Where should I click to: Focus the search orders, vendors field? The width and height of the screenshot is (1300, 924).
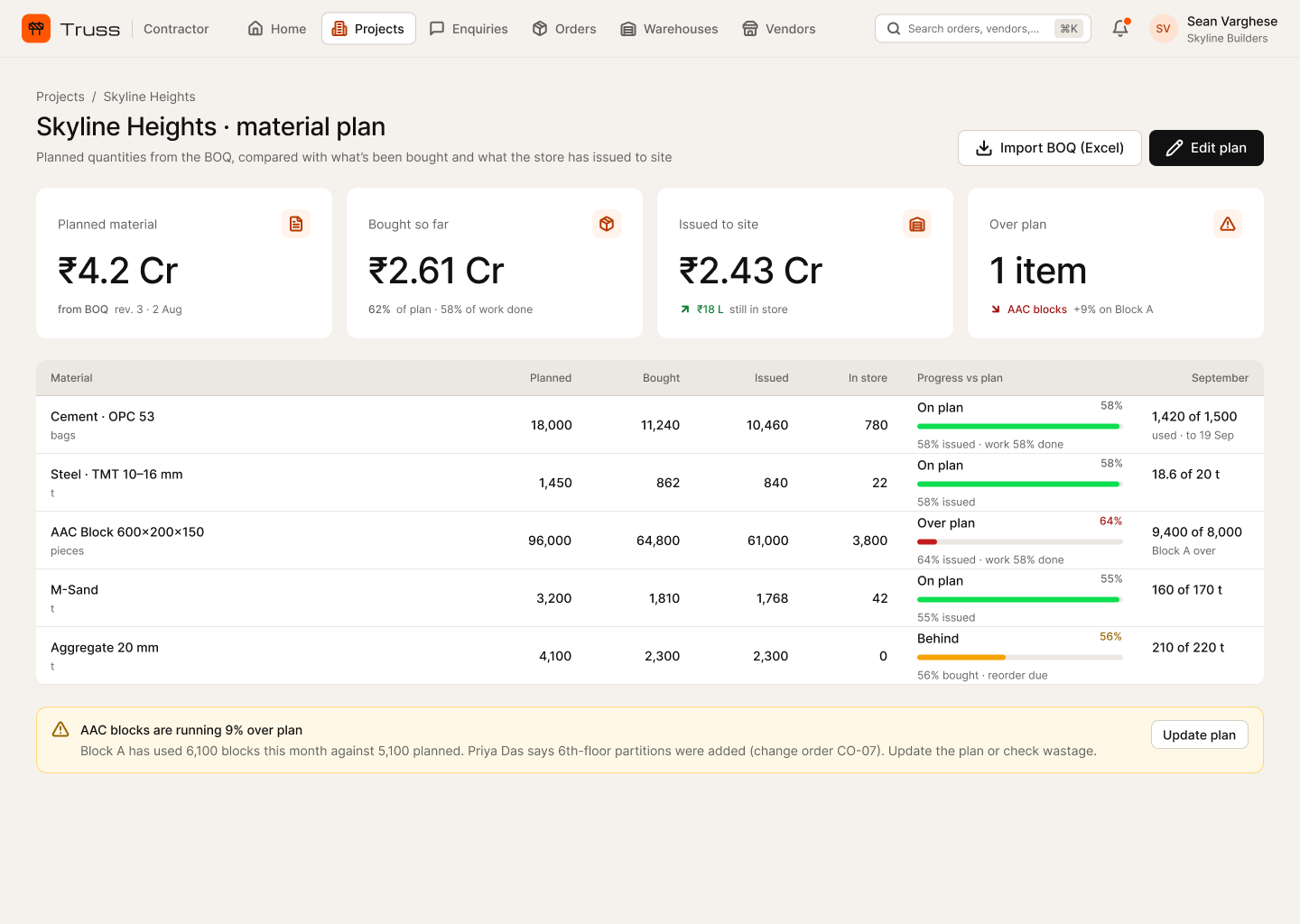coord(983,29)
